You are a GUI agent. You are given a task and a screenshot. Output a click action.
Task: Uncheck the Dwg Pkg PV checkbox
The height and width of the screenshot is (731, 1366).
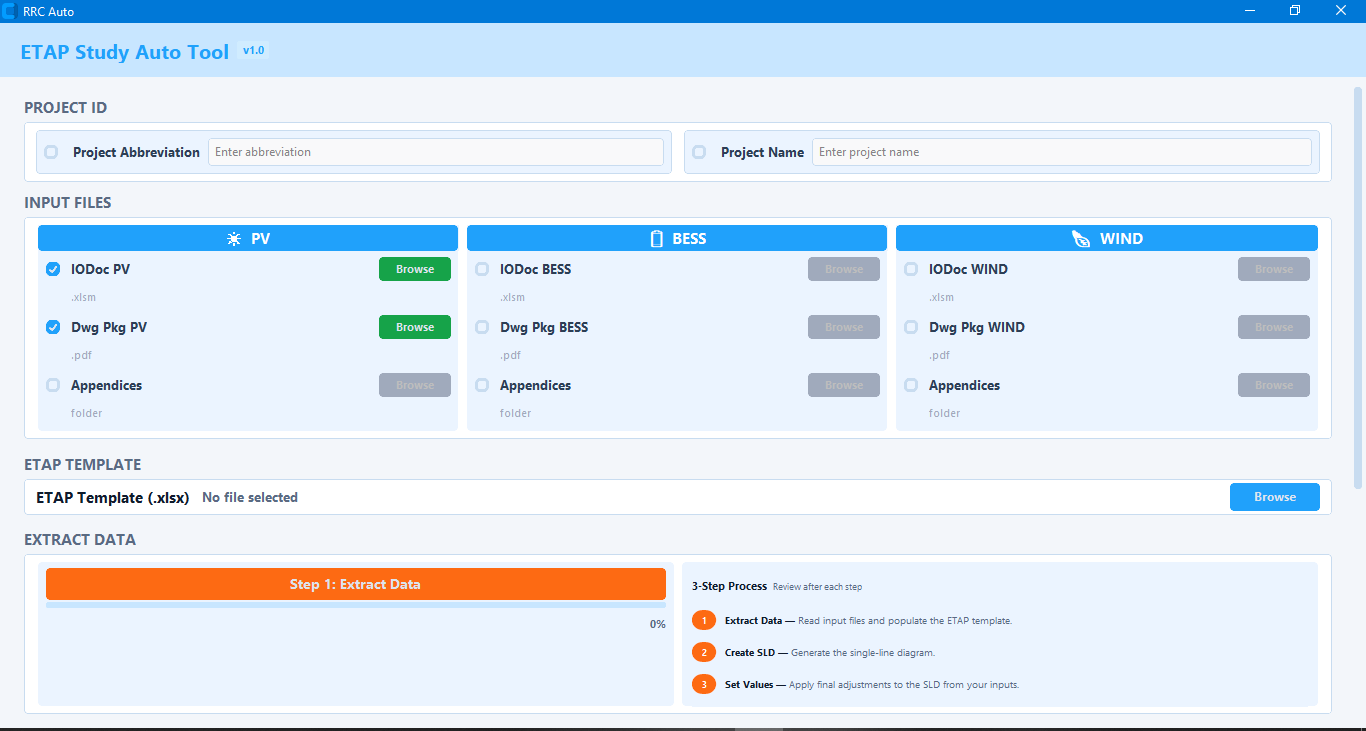(53, 327)
